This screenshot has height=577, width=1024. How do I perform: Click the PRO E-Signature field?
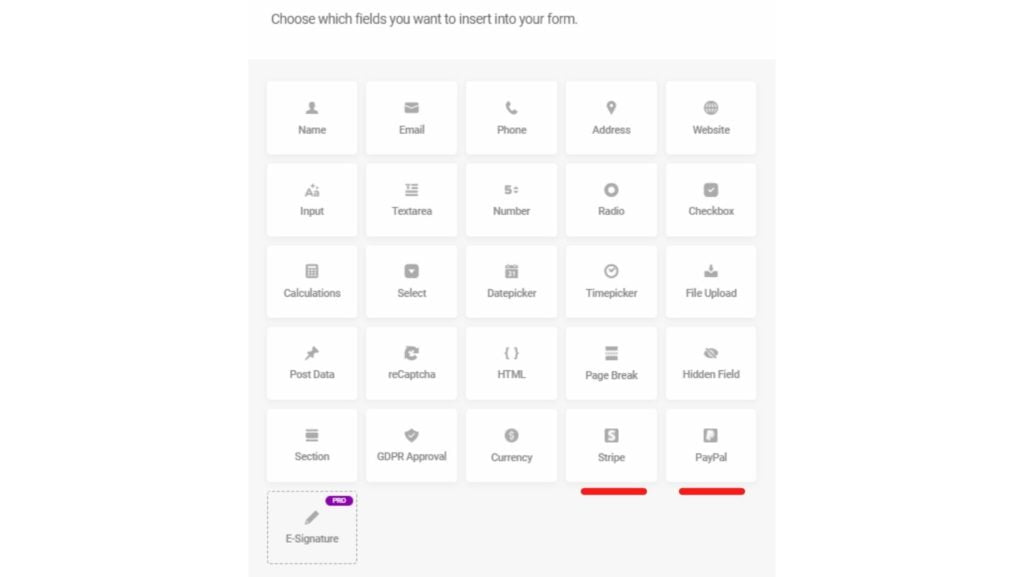312,527
